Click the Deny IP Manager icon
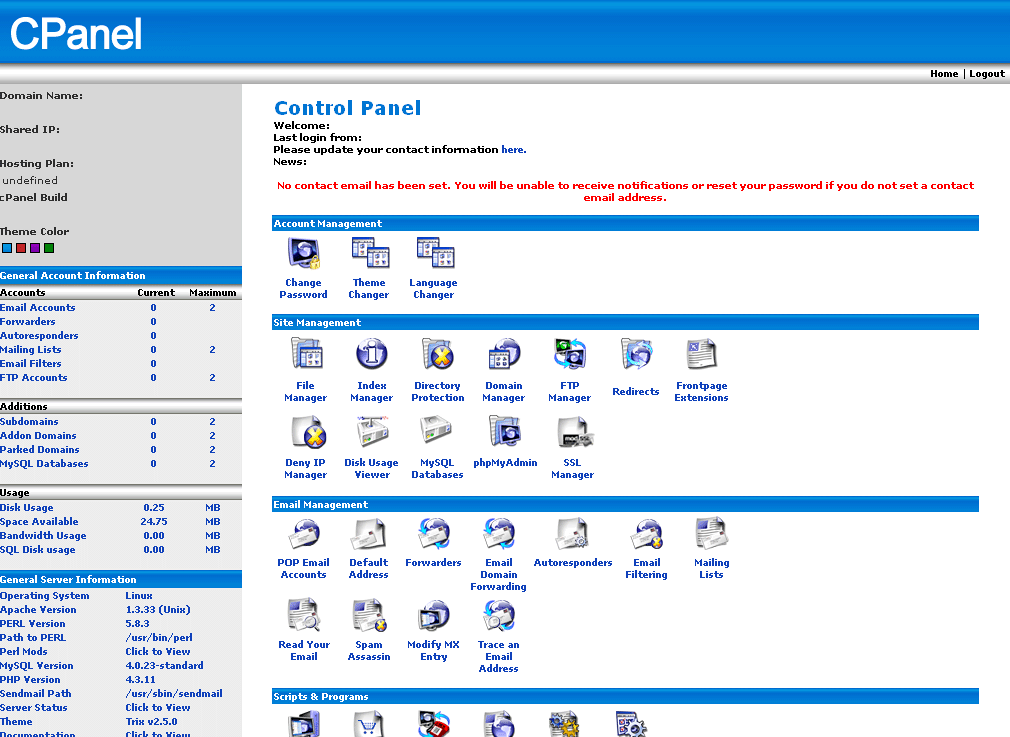Image resolution: width=1010 pixels, height=737 pixels. [305, 432]
